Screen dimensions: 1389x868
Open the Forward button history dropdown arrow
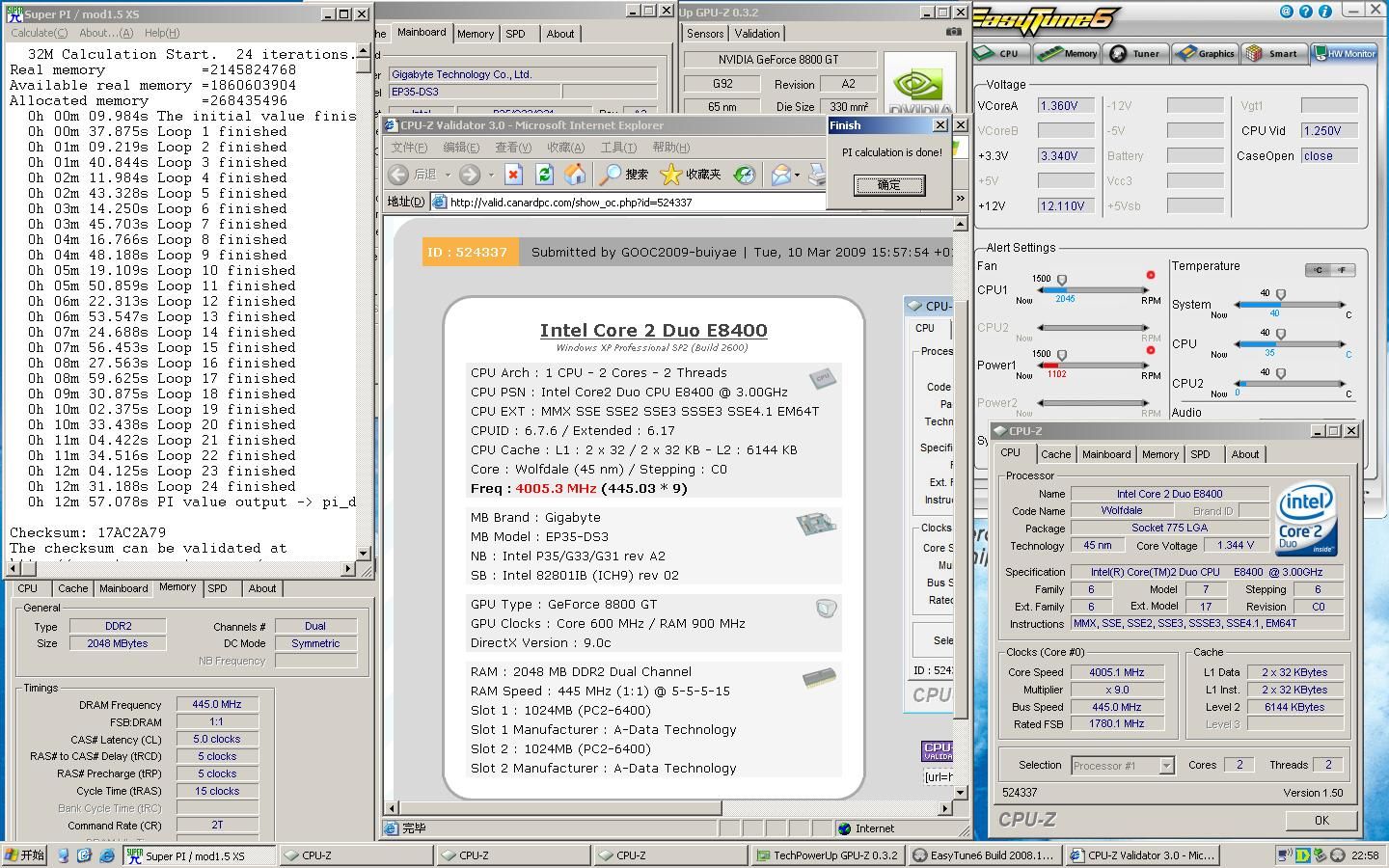[491, 175]
